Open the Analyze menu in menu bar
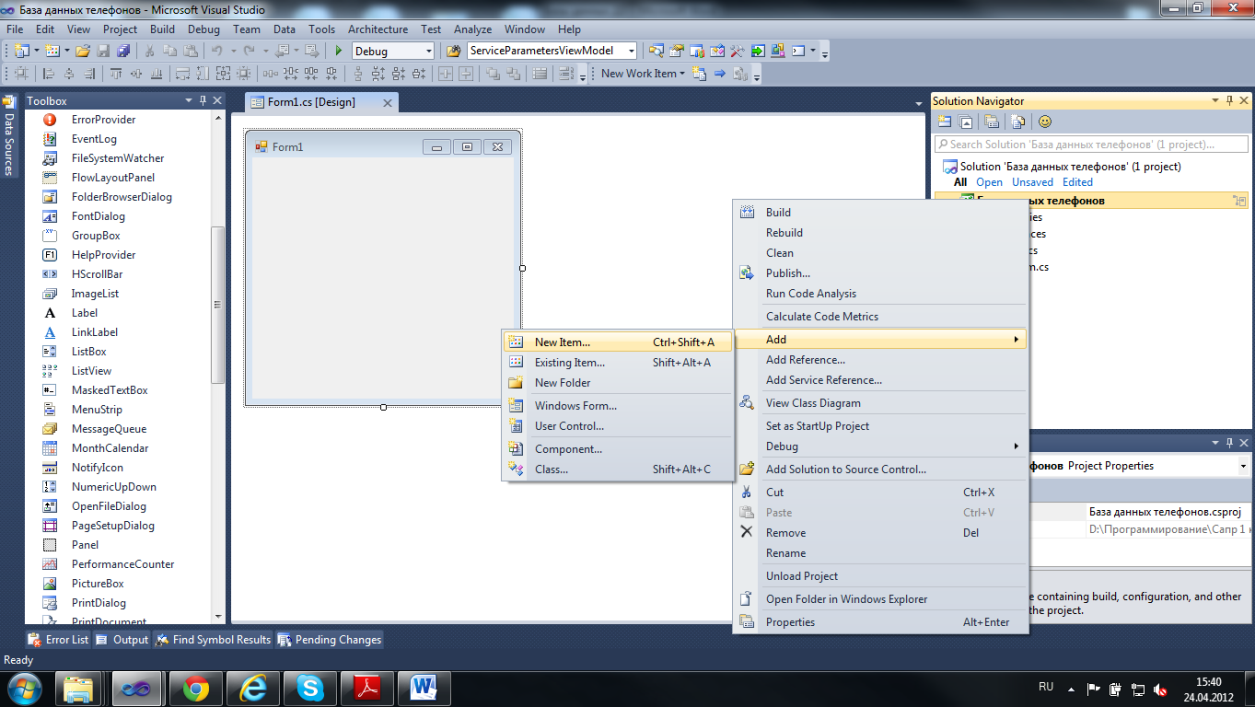This screenshot has height=707, width=1255. click(x=472, y=30)
